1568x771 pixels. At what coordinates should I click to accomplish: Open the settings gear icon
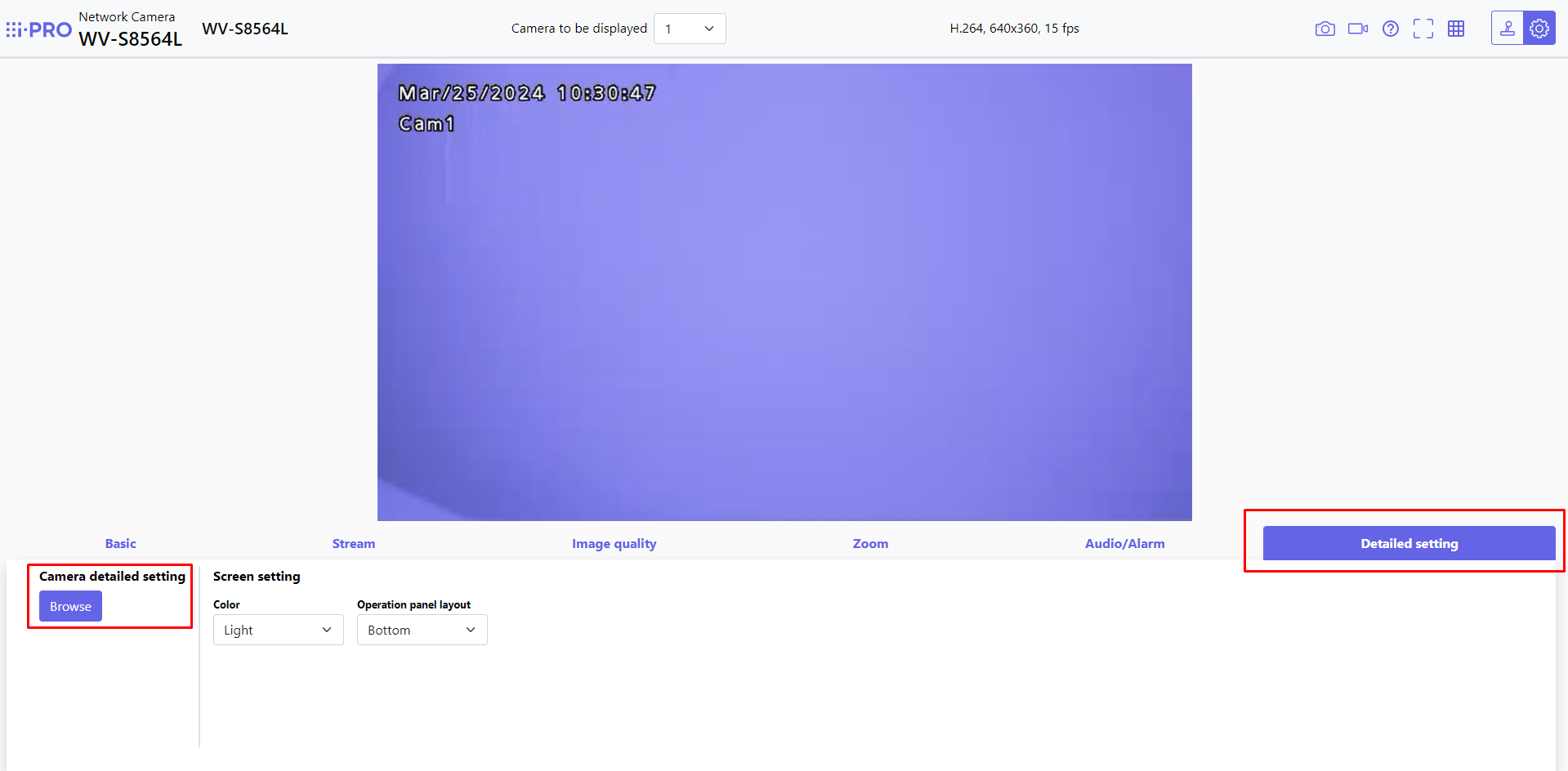point(1539,27)
